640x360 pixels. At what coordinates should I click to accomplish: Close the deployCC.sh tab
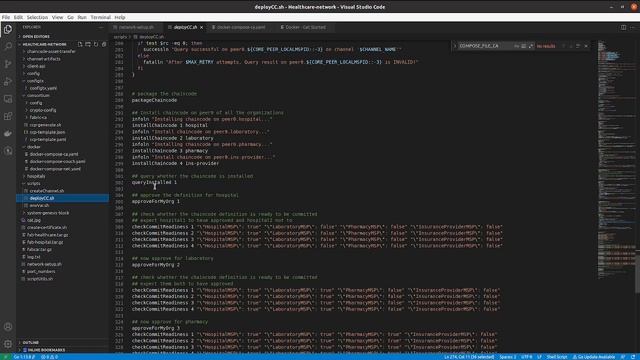click(201, 27)
